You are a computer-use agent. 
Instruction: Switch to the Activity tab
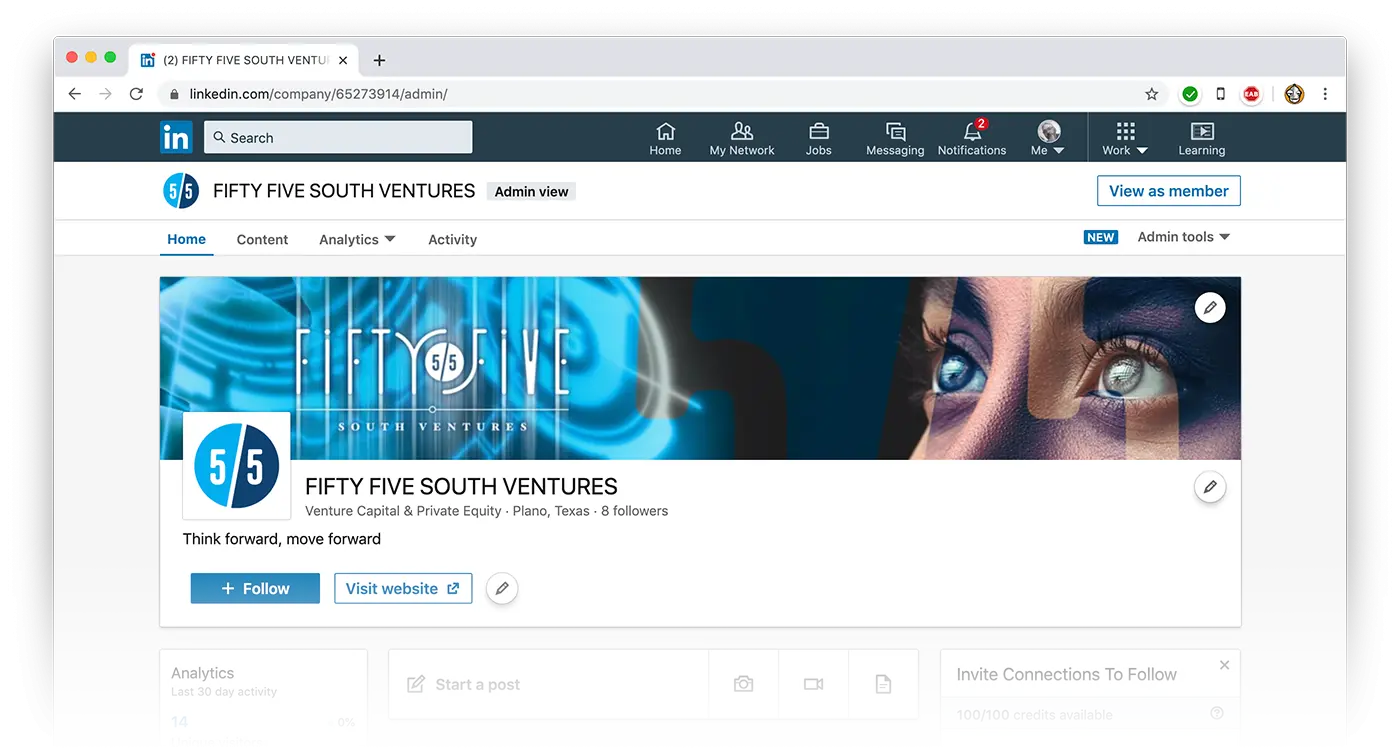click(452, 239)
